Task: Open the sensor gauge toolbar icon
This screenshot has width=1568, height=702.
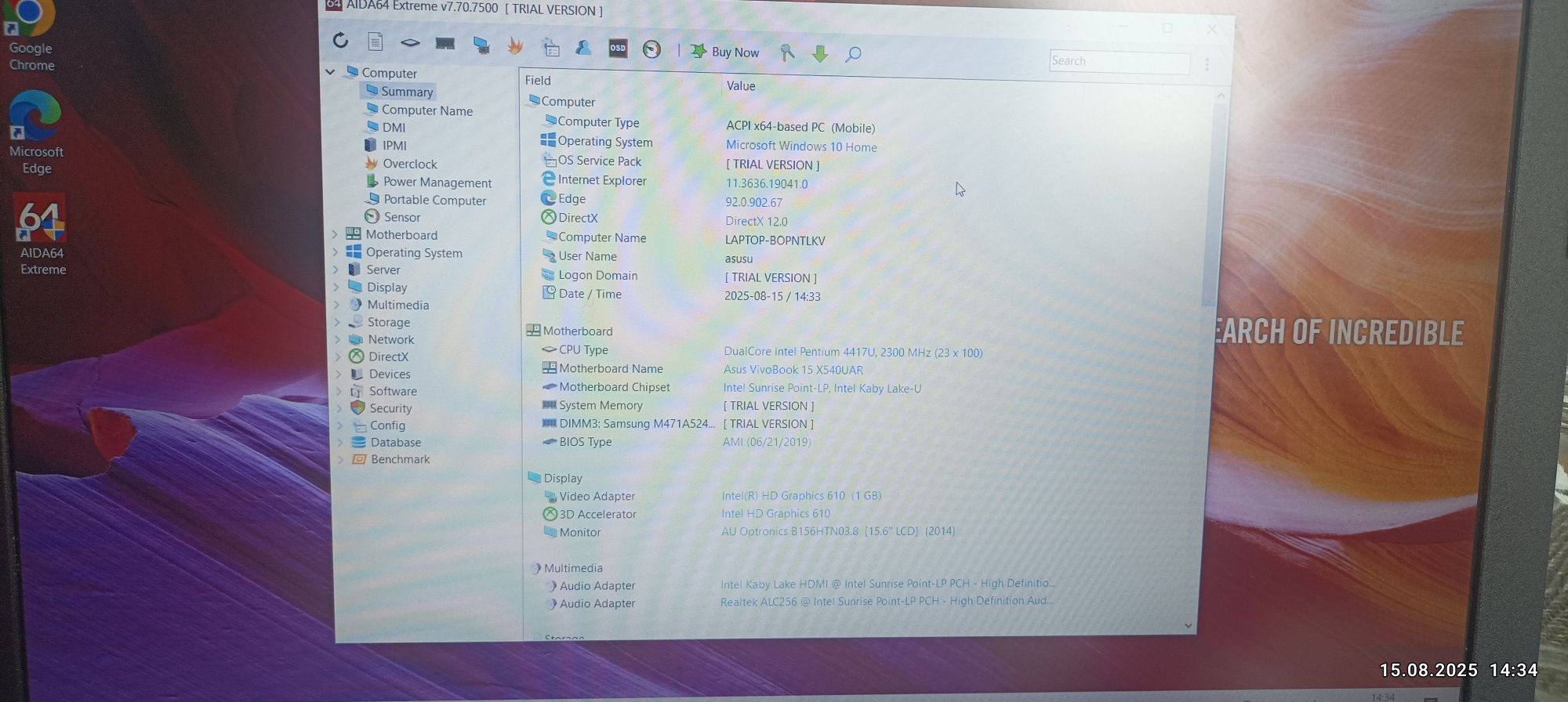Action: [652, 50]
